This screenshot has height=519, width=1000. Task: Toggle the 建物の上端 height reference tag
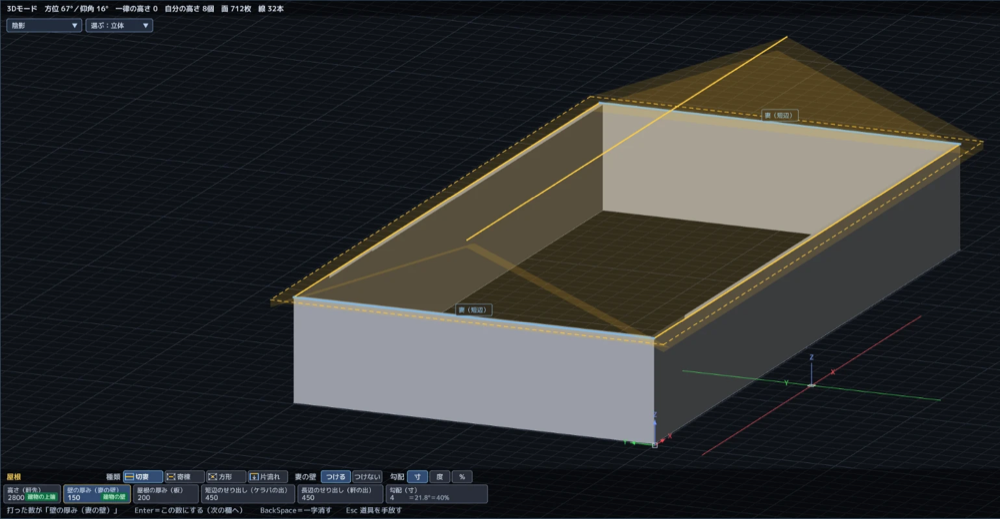click(x=41, y=497)
